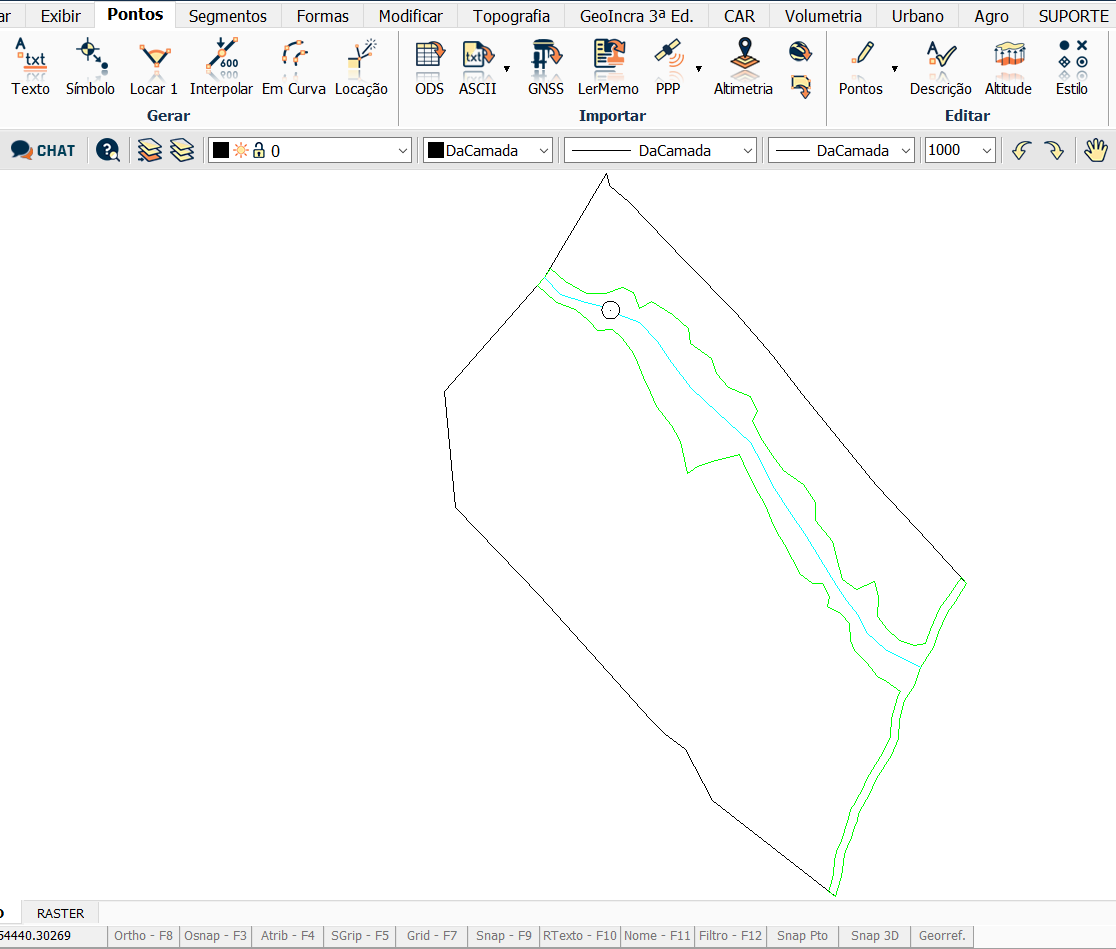The width and height of the screenshot is (1116, 949).
Task: Select the Texto tool
Action: [x=30, y=65]
